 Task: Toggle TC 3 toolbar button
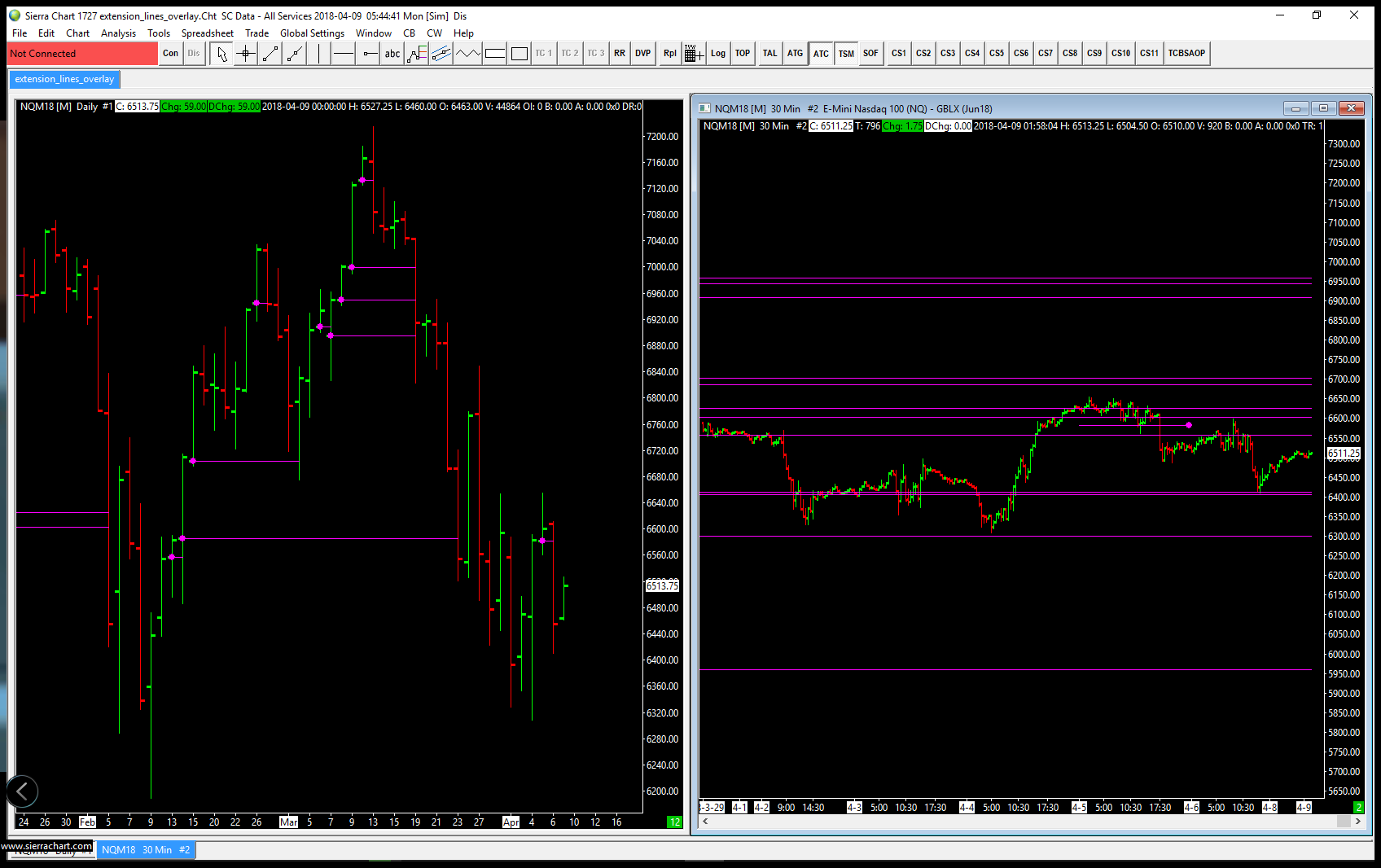click(x=596, y=54)
